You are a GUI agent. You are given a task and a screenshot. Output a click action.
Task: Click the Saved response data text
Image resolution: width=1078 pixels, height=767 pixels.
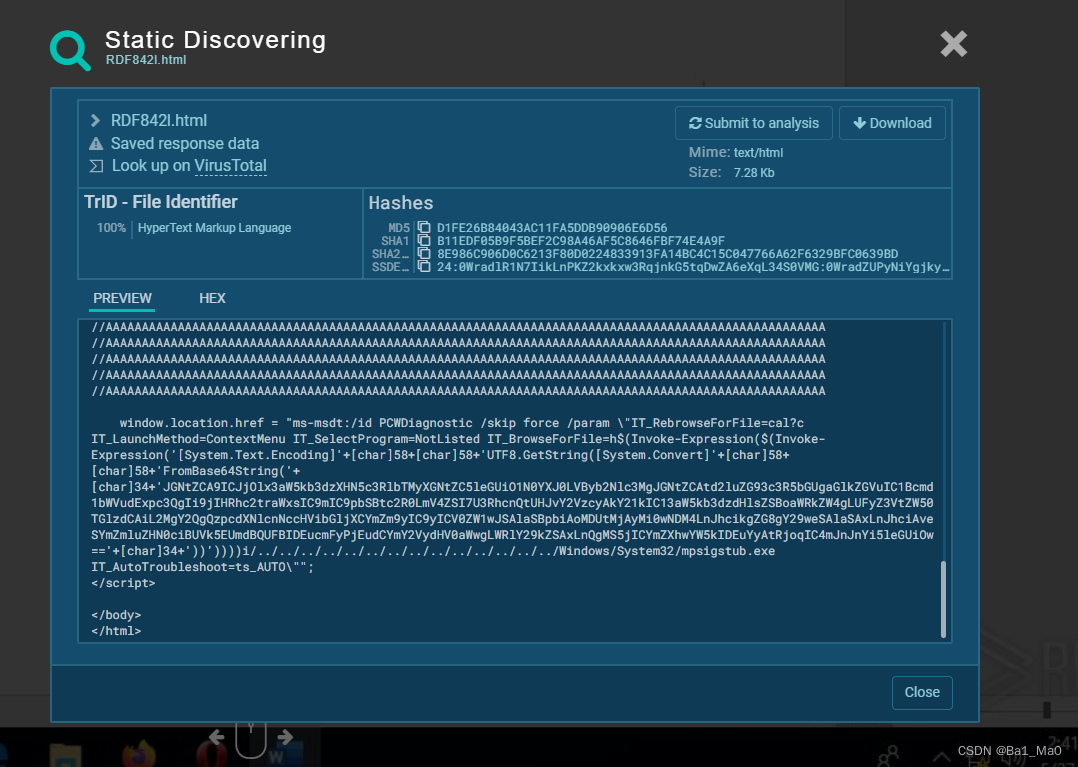point(185,144)
